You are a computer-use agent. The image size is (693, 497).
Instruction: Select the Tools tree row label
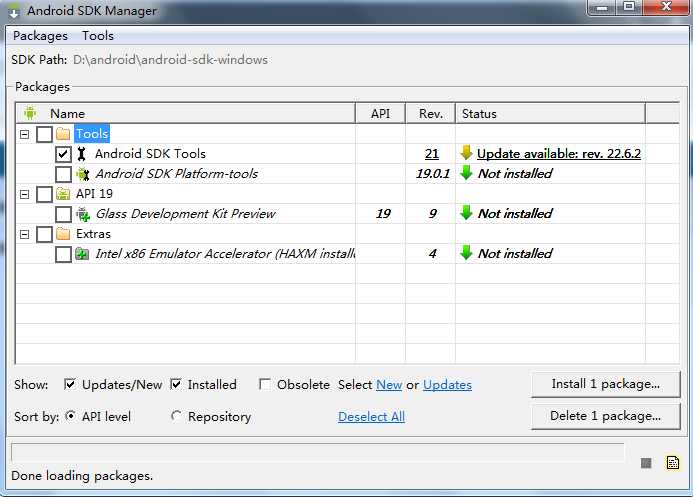pos(92,134)
